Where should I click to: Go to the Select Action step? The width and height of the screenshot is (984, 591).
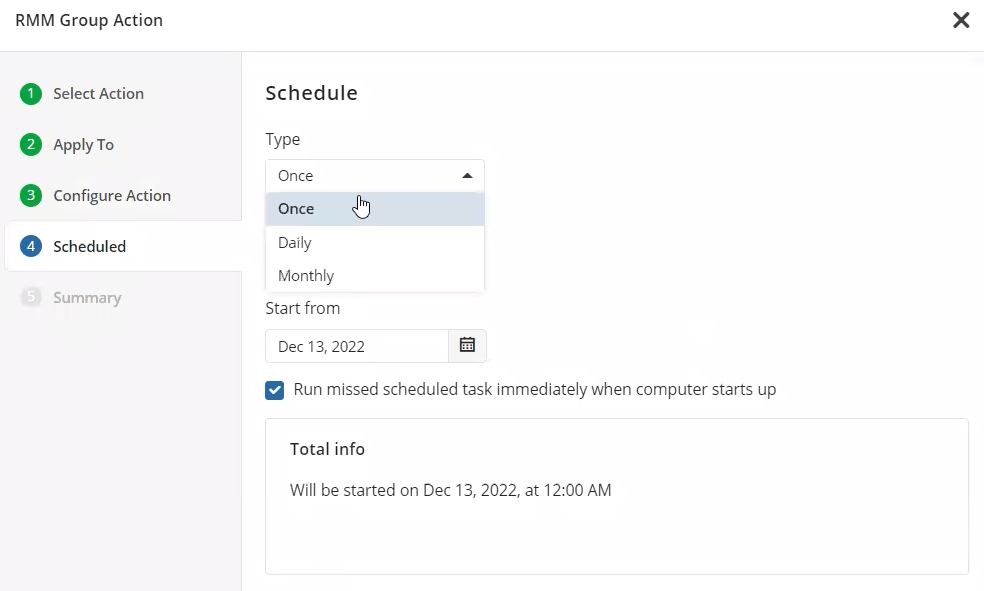tap(98, 94)
